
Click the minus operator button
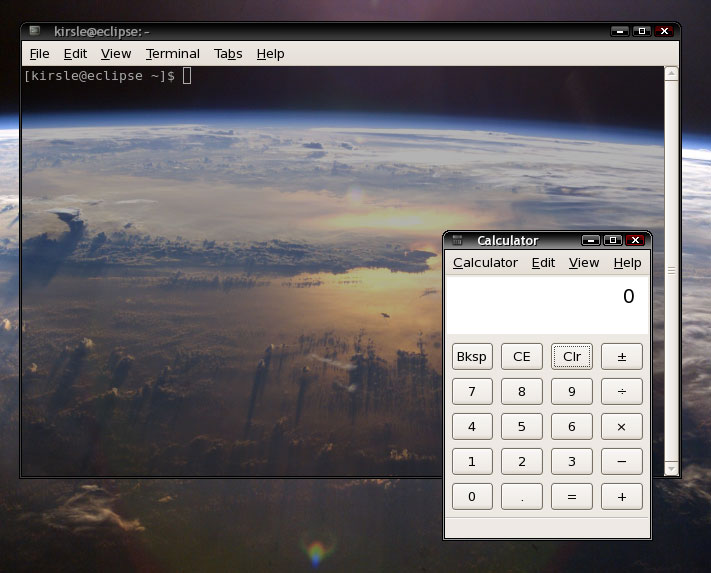622,461
